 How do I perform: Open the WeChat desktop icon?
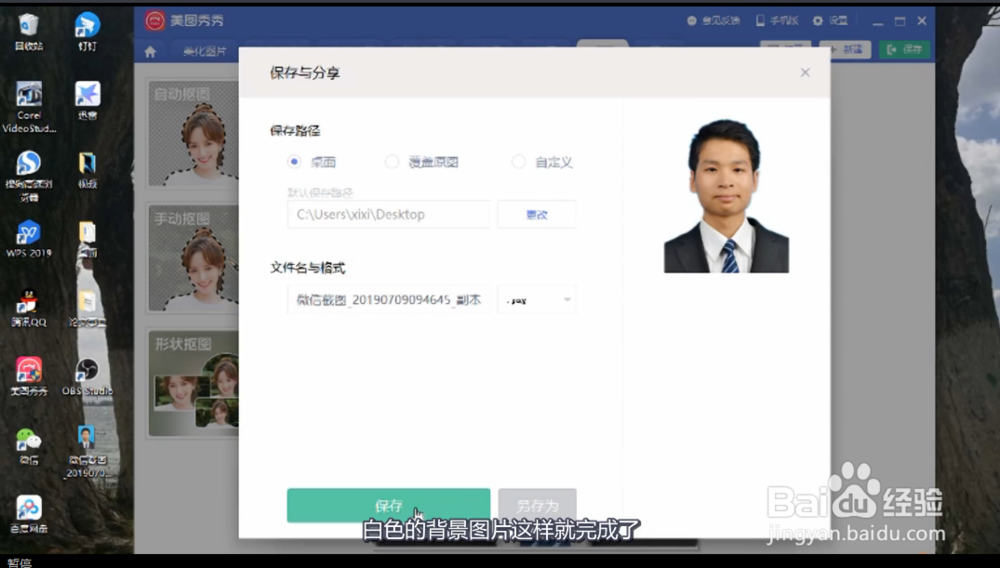[x=29, y=445]
